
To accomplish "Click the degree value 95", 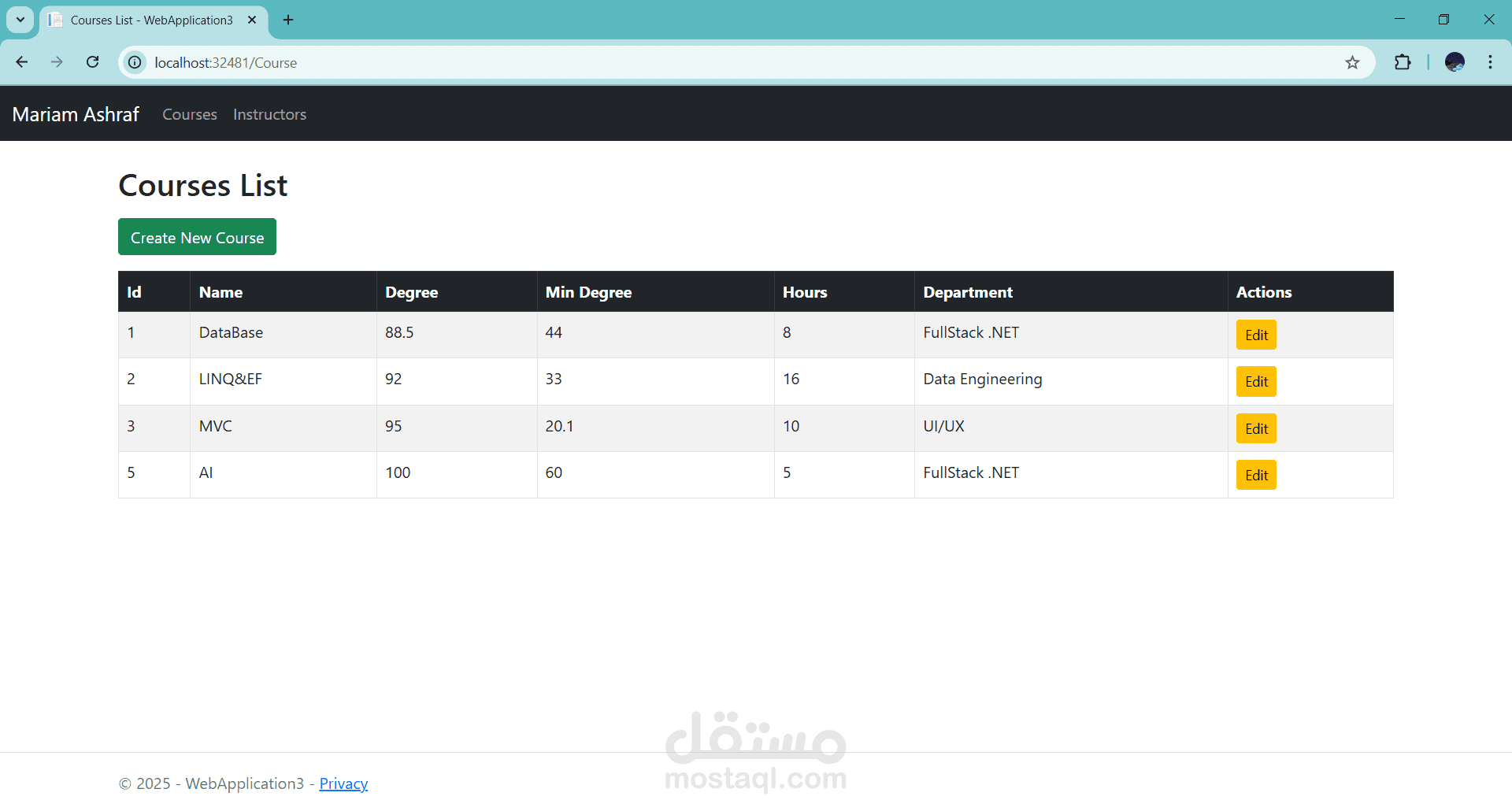I will 393,426.
